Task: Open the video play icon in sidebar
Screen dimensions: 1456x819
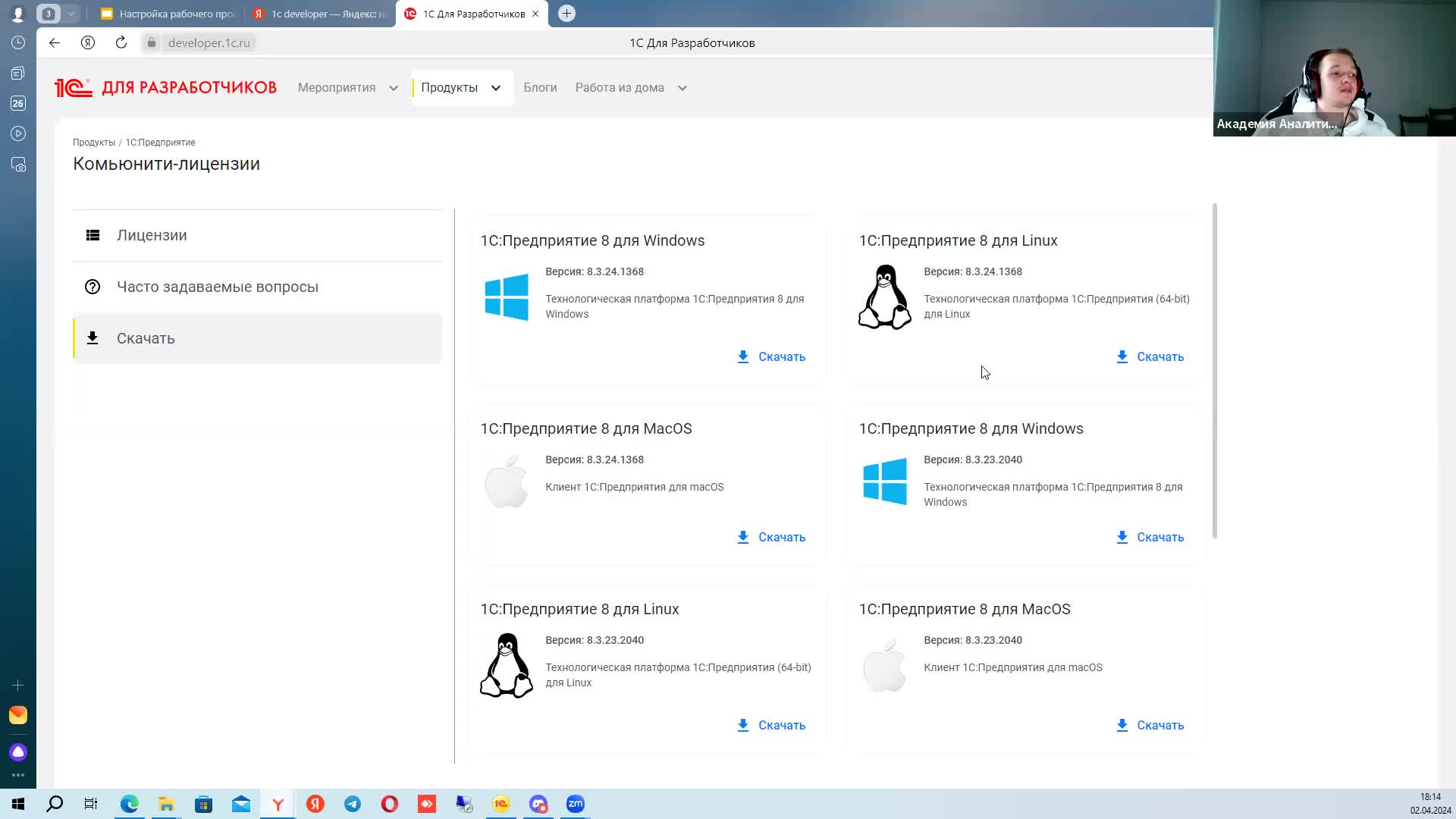Action: pyautogui.click(x=18, y=133)
